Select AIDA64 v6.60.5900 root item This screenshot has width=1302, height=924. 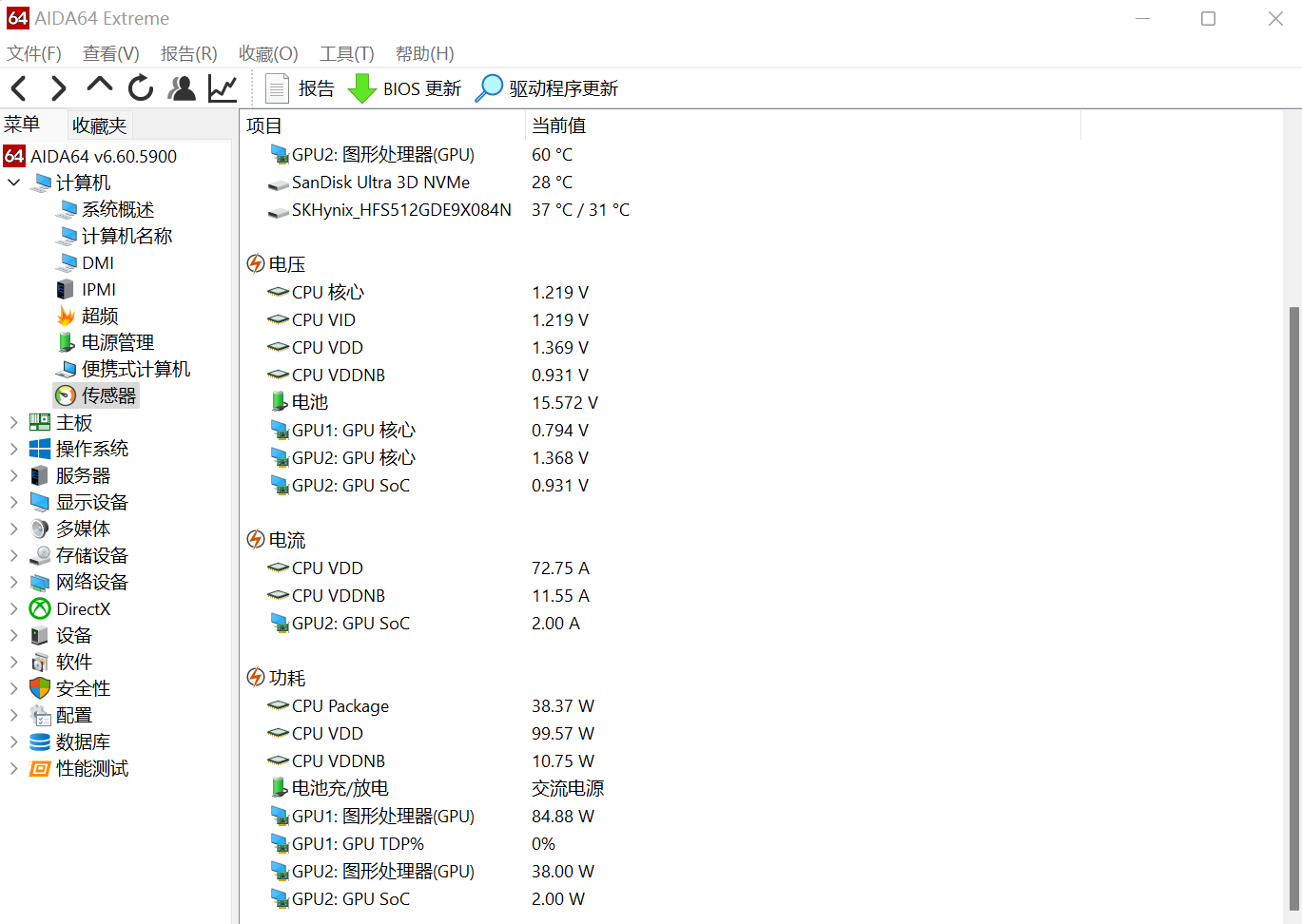pos(91,156)
